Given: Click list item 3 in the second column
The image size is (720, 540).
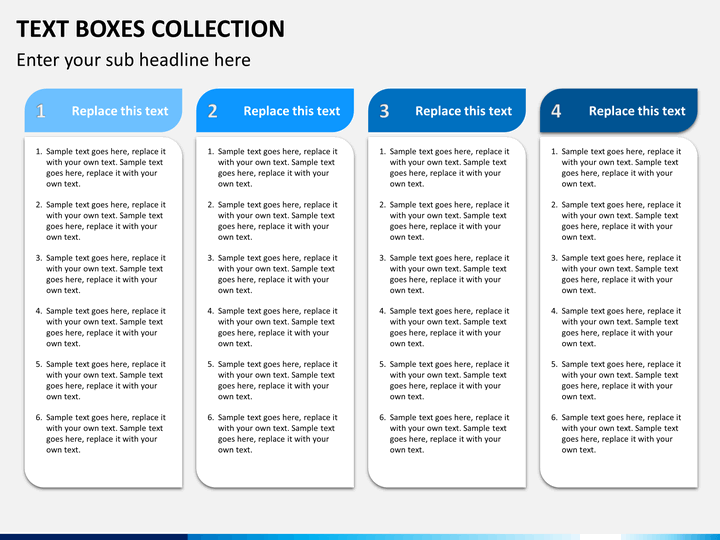Looking at the screenshot, I should pyautogui.click(x=272, y=274).
